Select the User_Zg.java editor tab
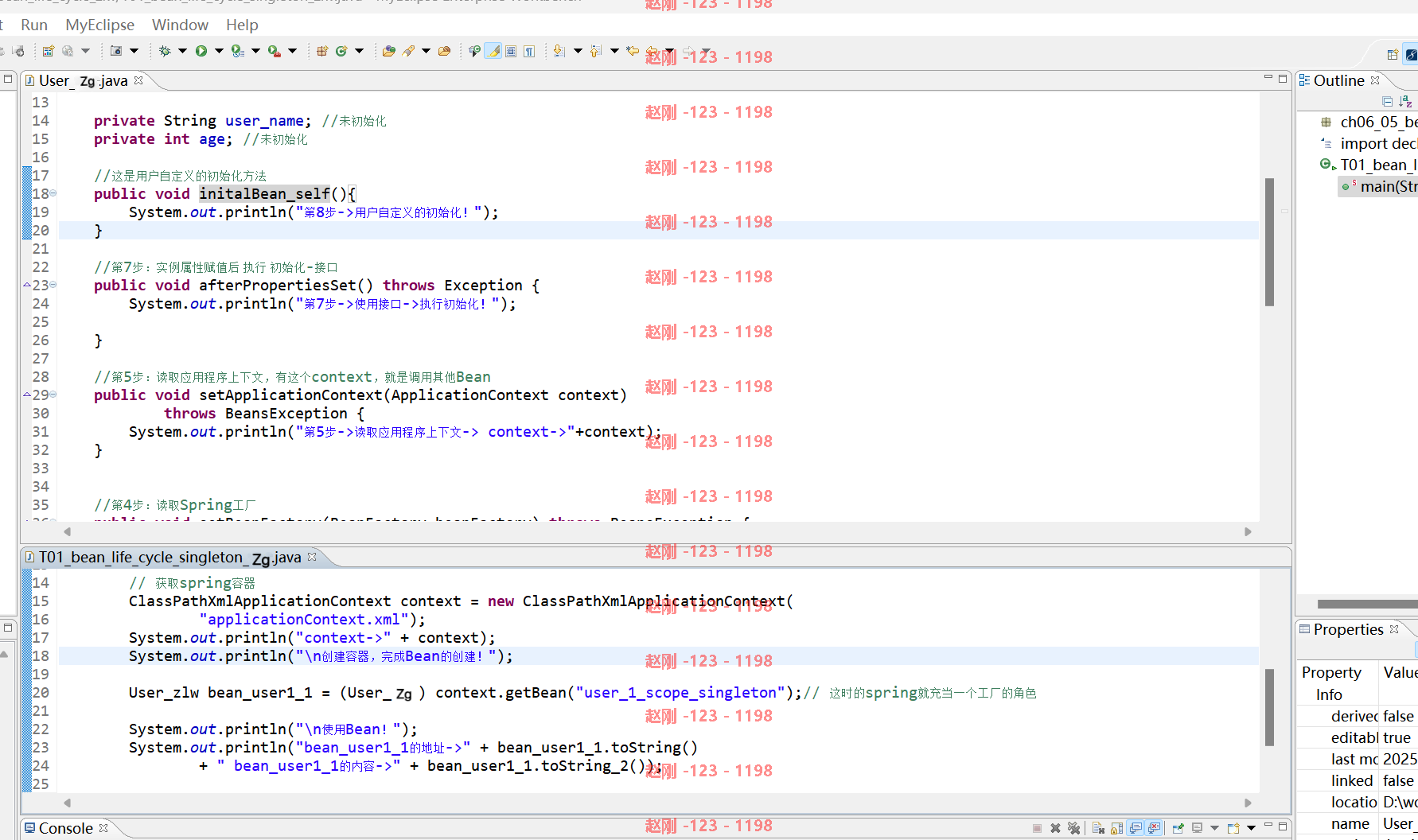 click(83, 80)
